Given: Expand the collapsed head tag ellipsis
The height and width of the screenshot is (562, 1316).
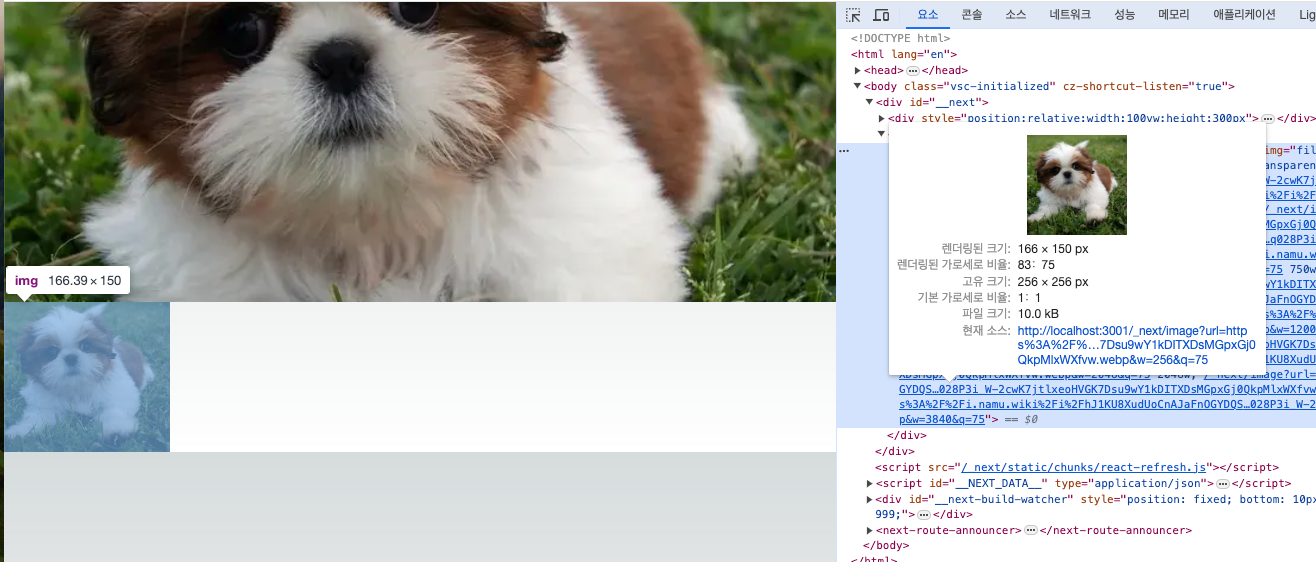Looking at the screenshot, I should [913, 71].
